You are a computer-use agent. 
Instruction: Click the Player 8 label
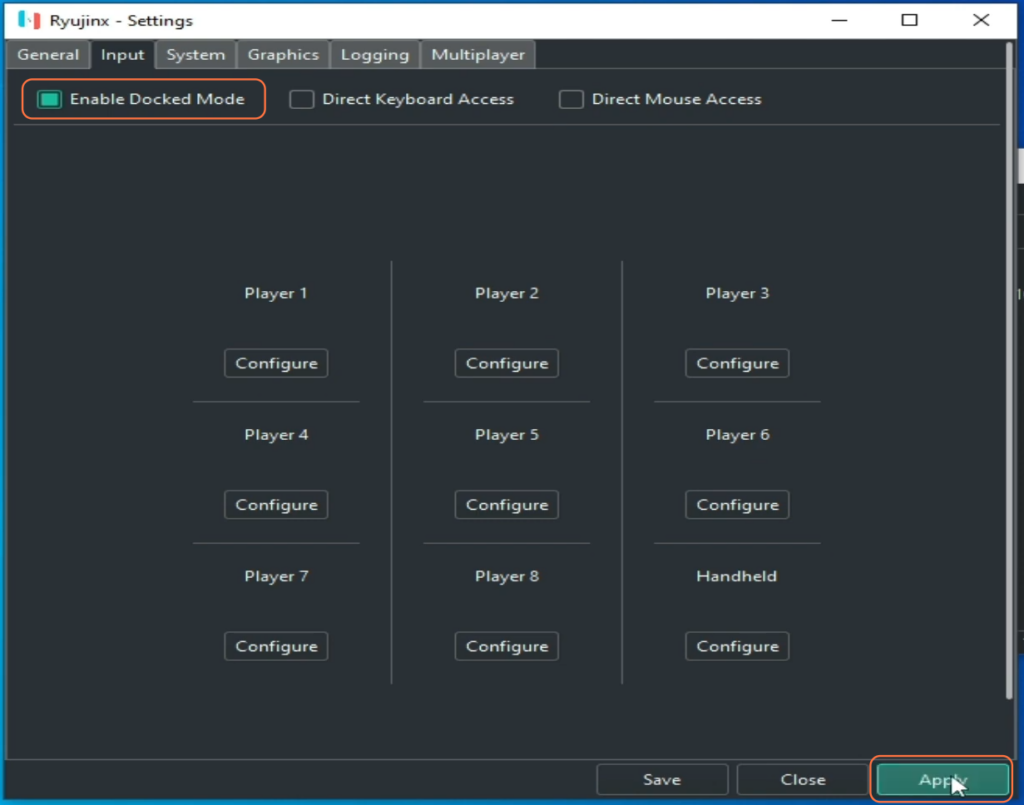point(507,576)
